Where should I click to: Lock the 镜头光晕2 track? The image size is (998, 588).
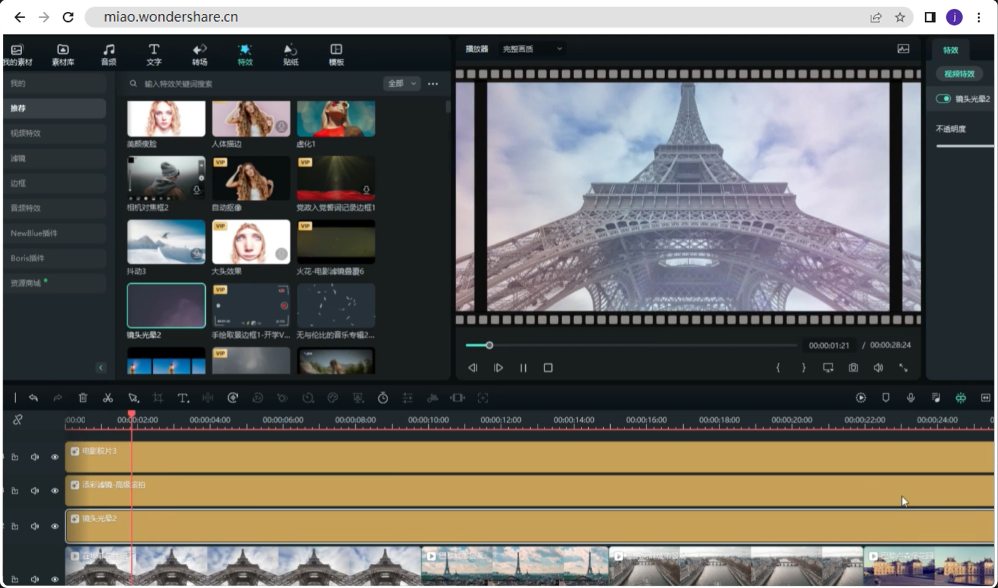tap(15, 526)
